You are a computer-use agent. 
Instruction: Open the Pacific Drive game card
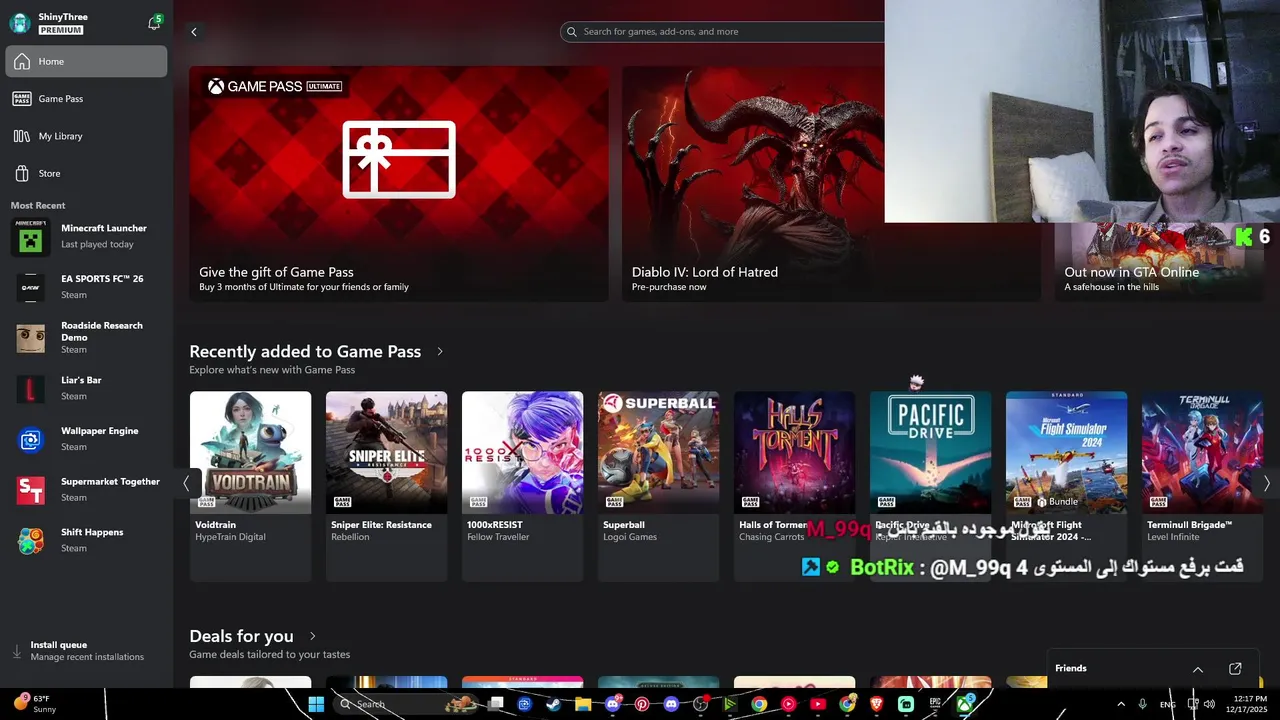pyautogui.click(x=930, y=486)
